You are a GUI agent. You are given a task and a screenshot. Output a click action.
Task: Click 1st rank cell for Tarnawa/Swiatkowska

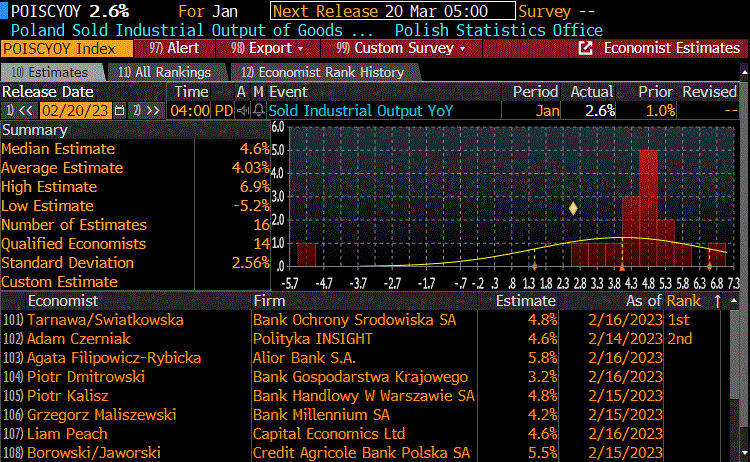tap(678, 319)
